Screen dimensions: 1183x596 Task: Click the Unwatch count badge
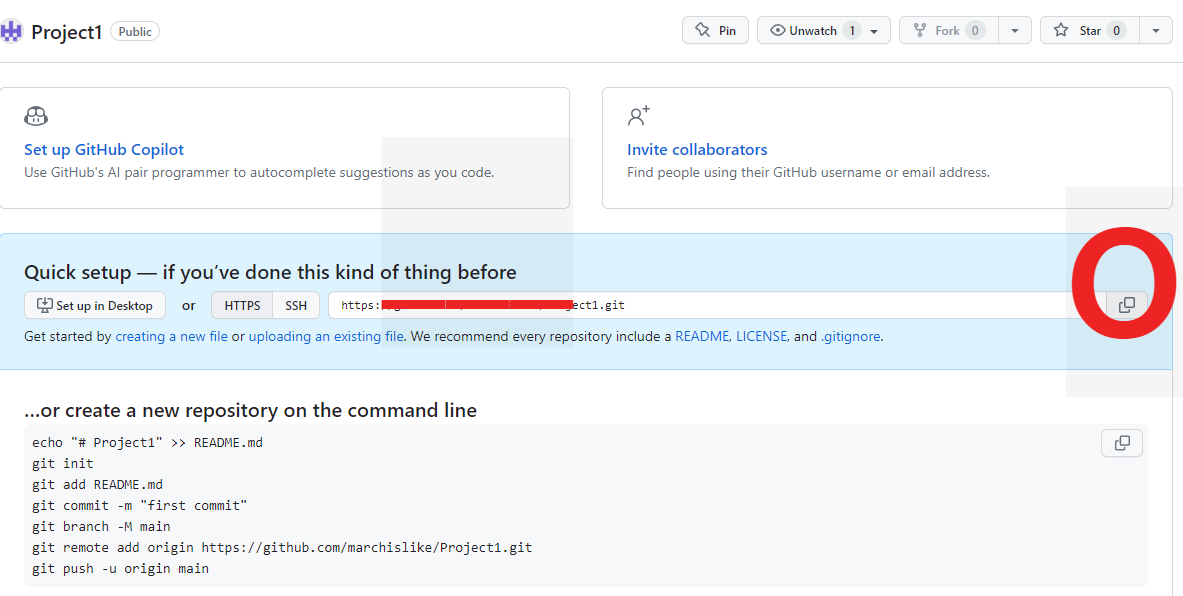tap(853, 31)
